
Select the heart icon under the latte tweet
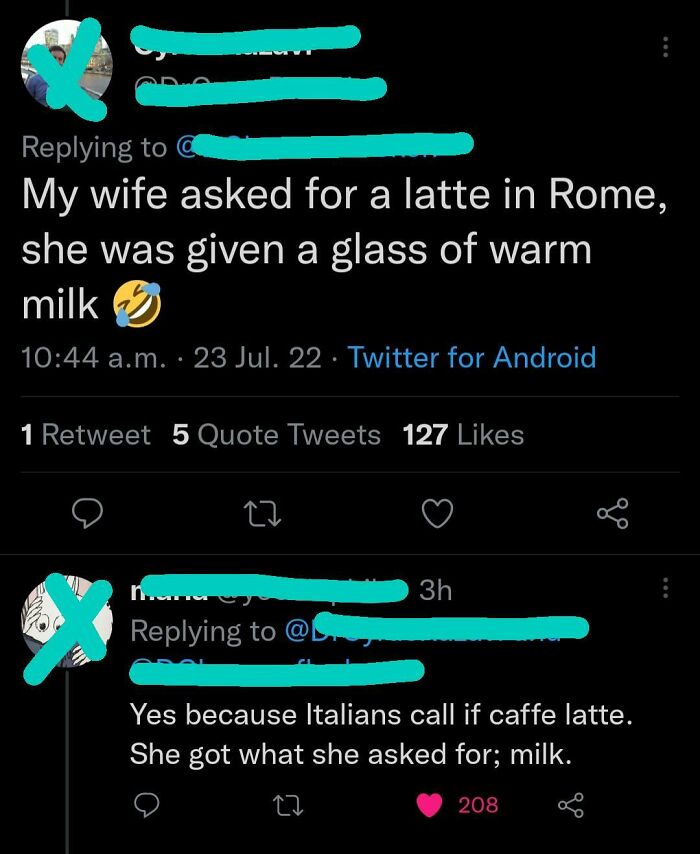click(437, 513)
